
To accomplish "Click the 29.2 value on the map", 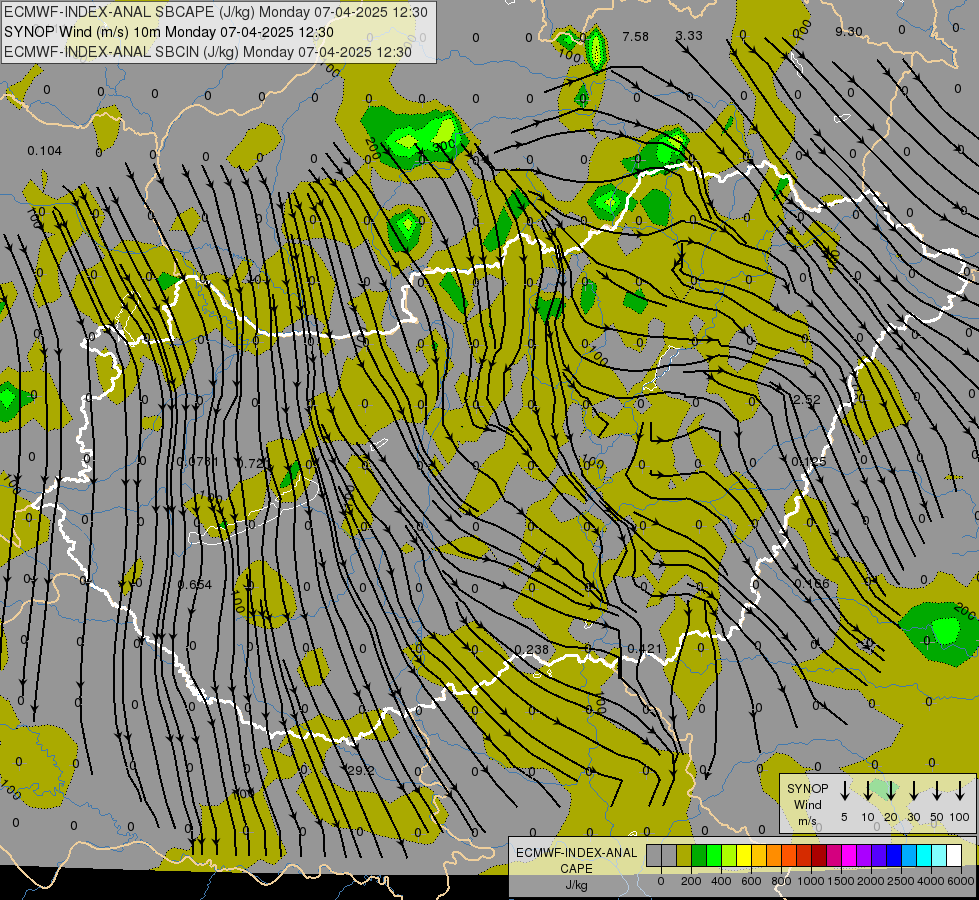I will pos(361,771).
